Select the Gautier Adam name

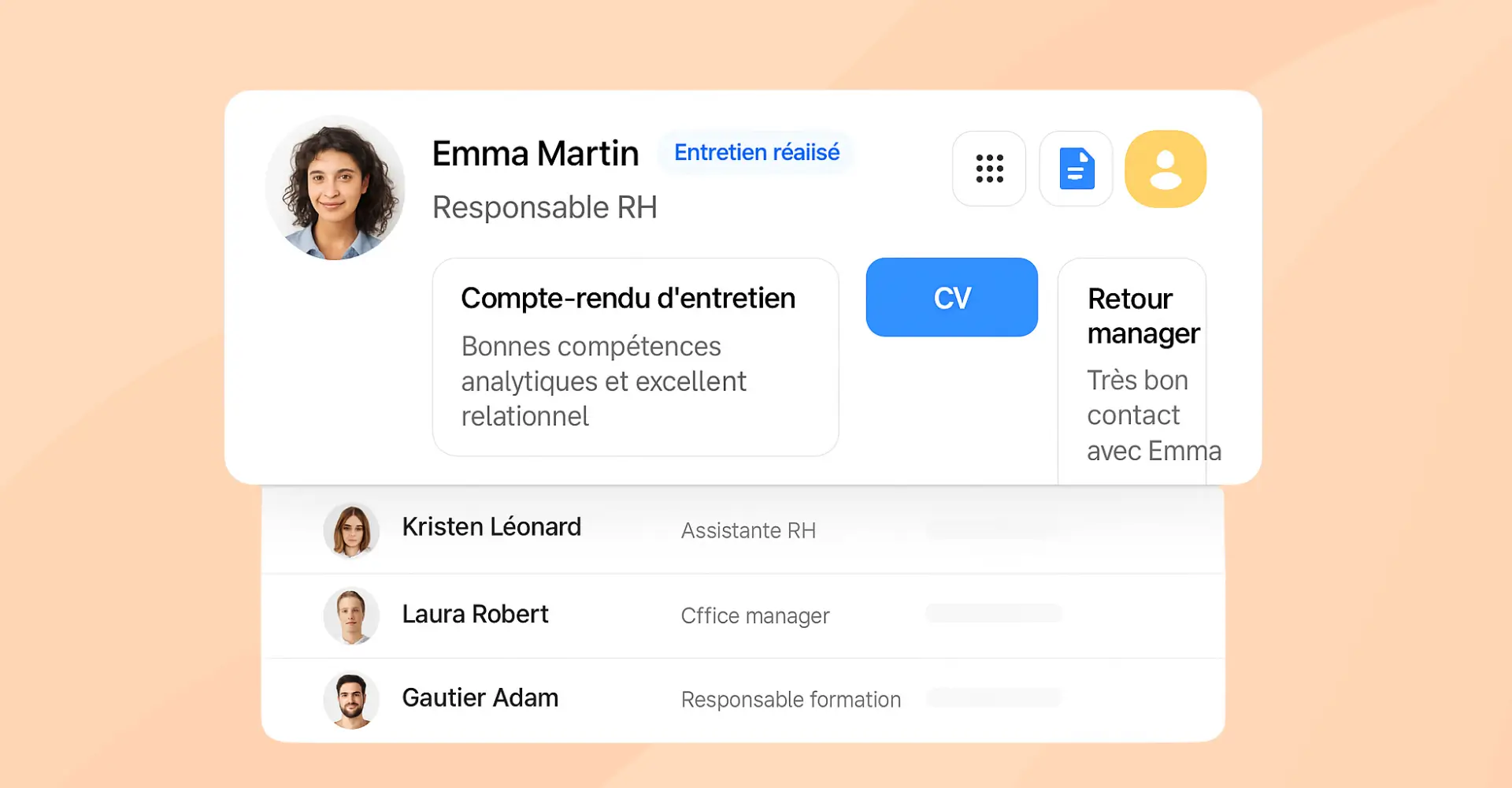click(480, 698)
